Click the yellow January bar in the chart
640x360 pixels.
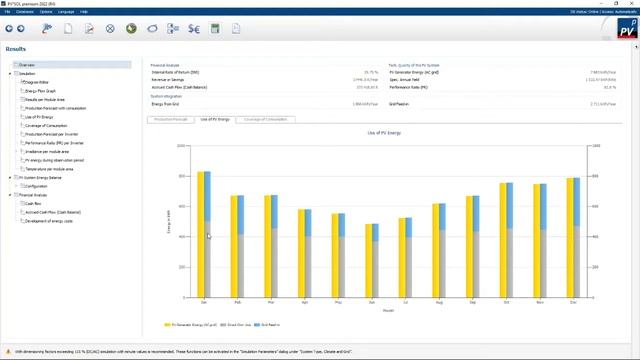click(x=201, y=234)
